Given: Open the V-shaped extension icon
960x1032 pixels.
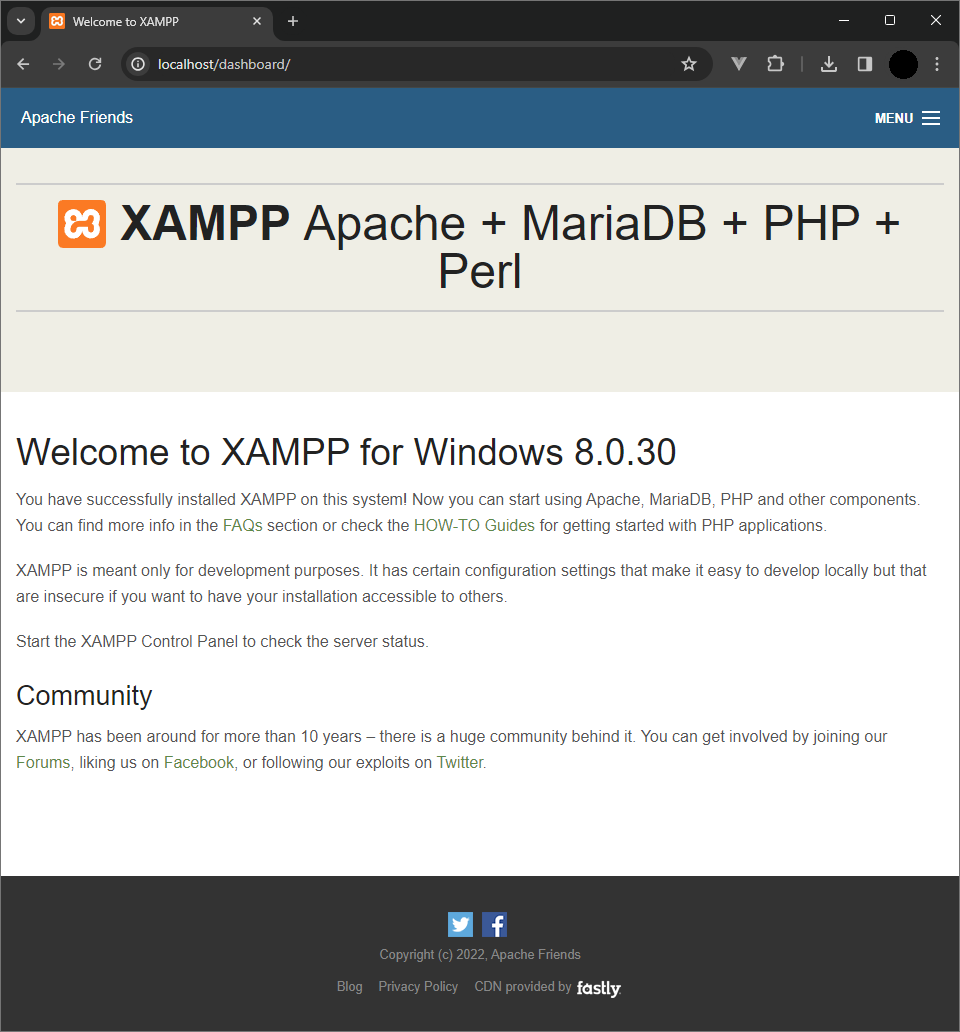Looking at the screenshot, I should coord(739,64).
